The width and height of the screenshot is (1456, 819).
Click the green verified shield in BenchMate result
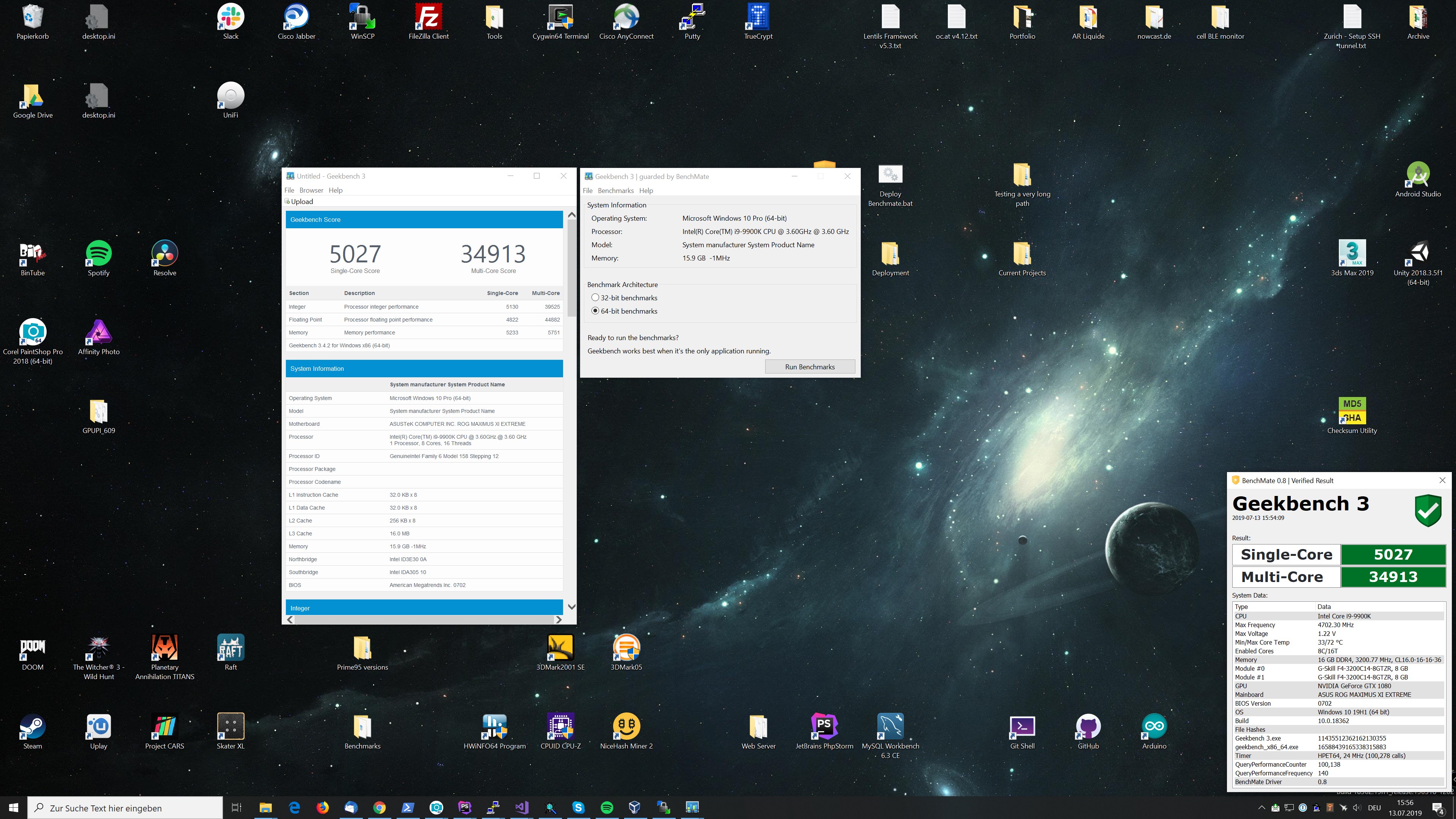click(1428, 510)
